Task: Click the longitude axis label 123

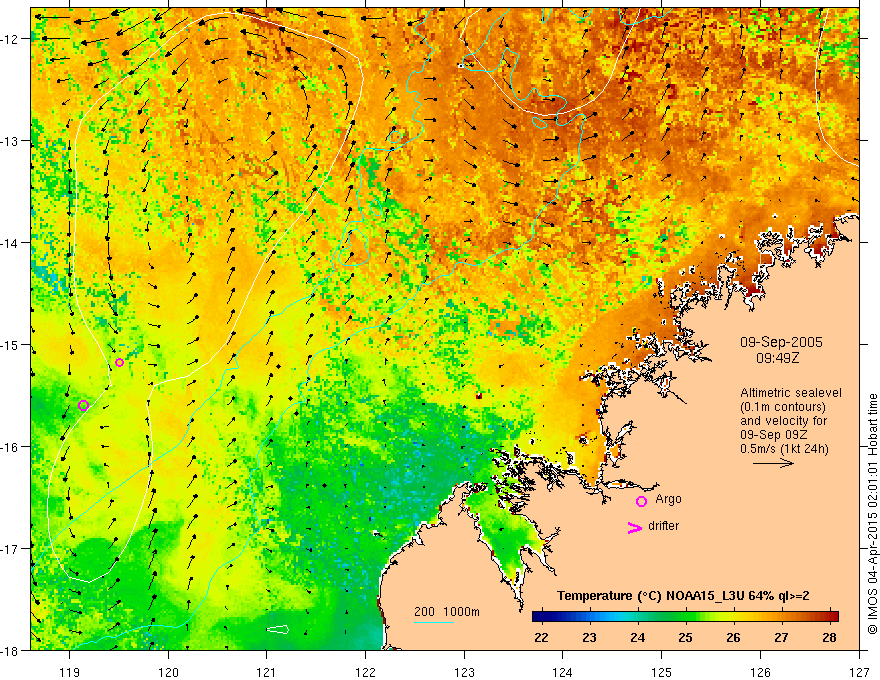Action: [464, 672]
